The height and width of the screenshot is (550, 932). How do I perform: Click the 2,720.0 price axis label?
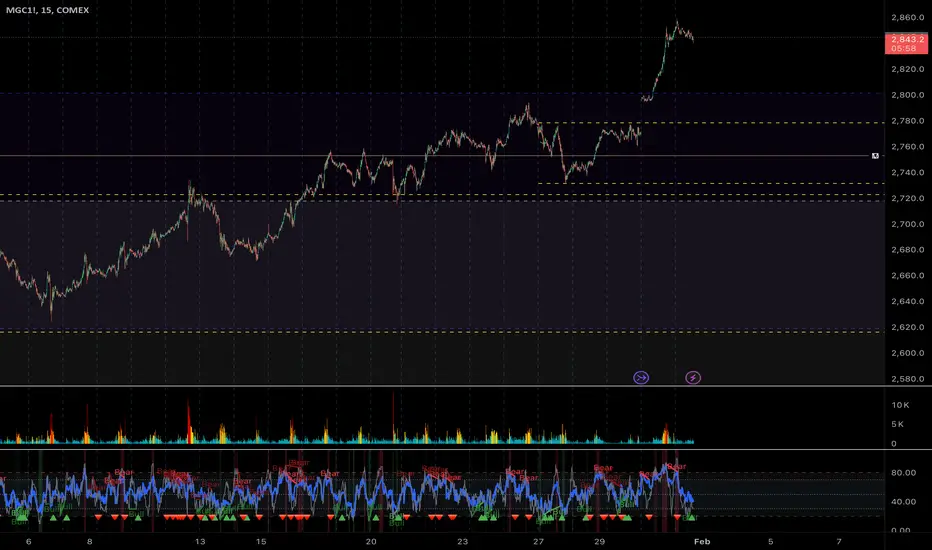908,198
